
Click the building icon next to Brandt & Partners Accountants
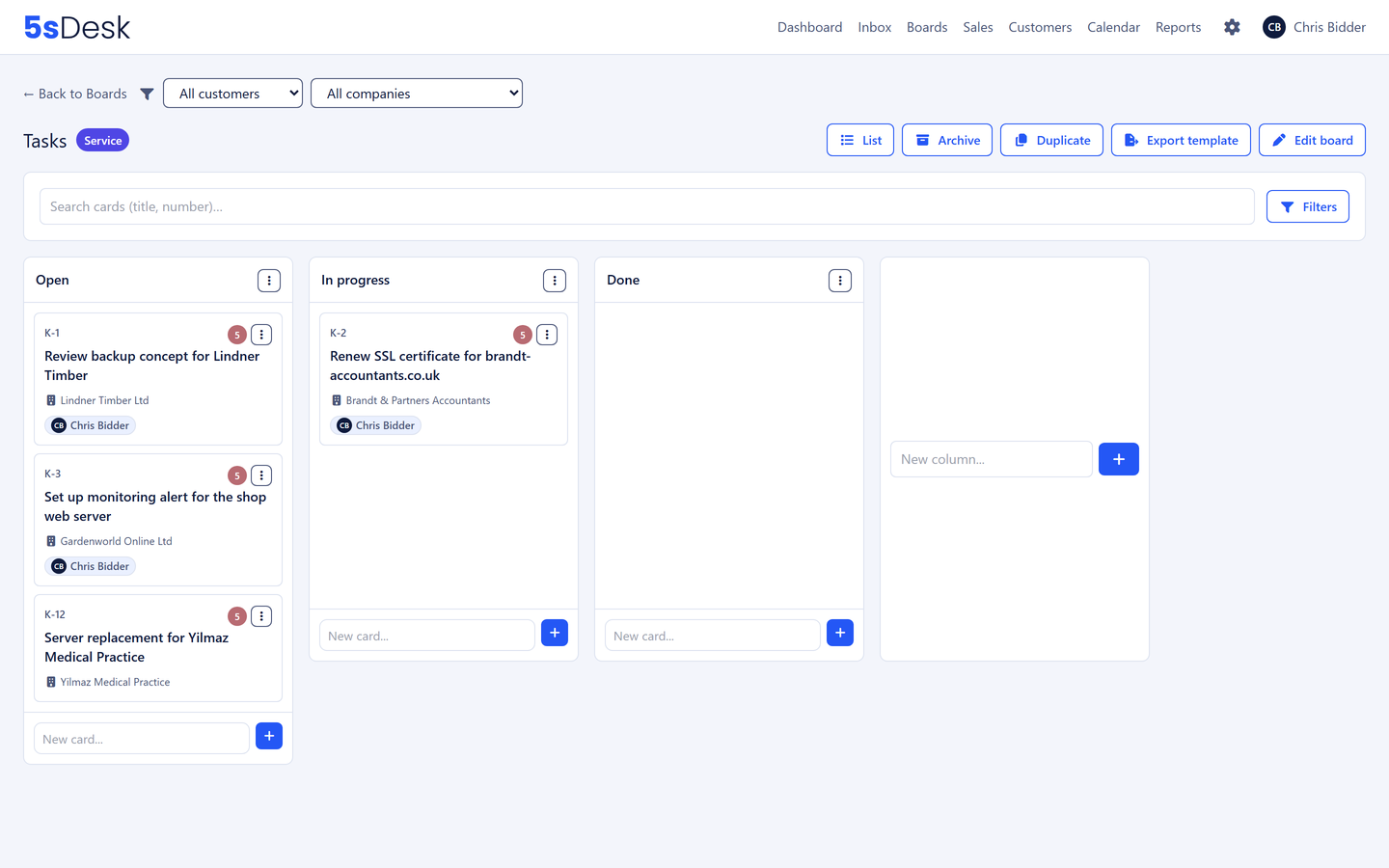(x=337, y=400)
